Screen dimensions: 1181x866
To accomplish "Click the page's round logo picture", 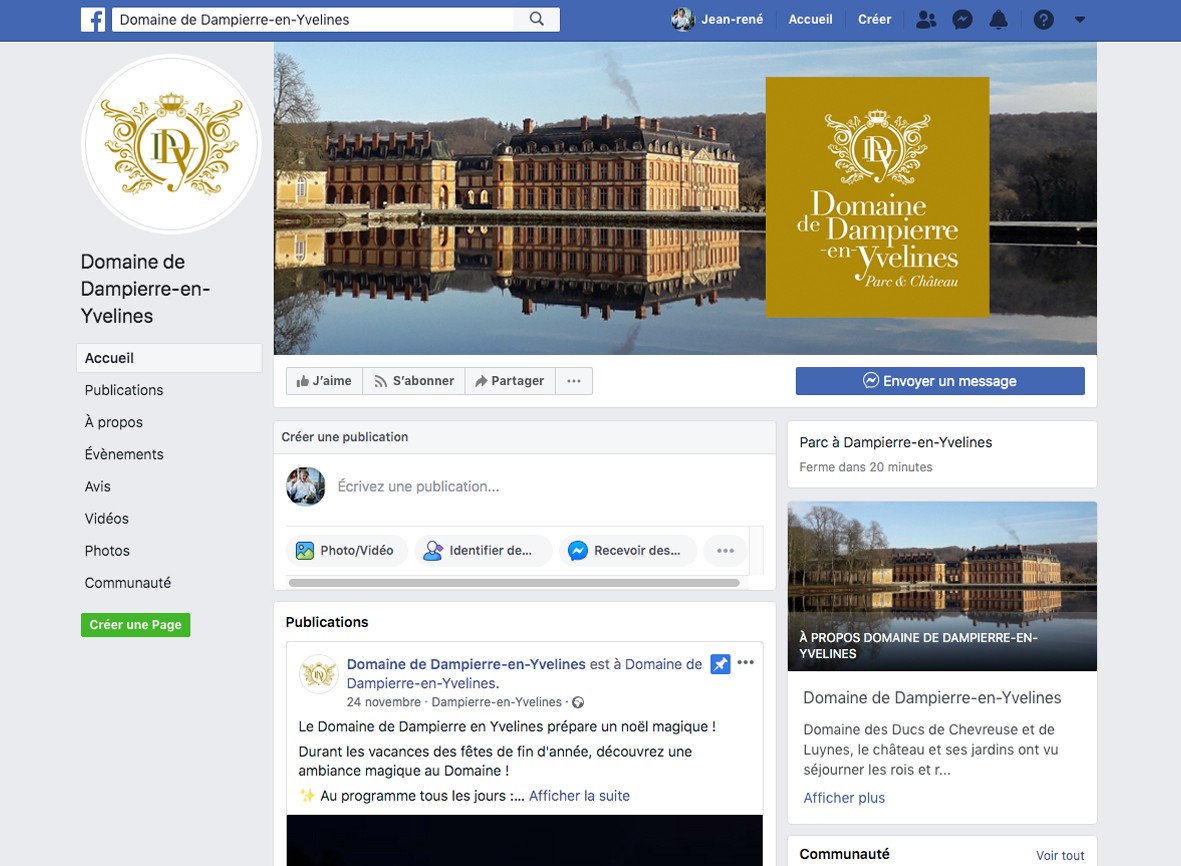I will coord(172,144).
